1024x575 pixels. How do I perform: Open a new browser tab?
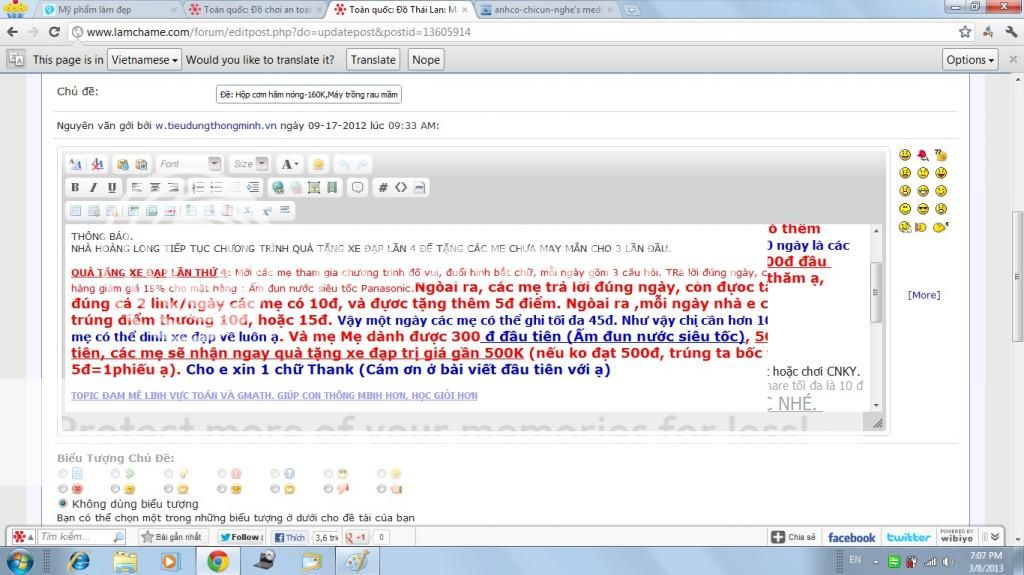(x=632, y=10)
